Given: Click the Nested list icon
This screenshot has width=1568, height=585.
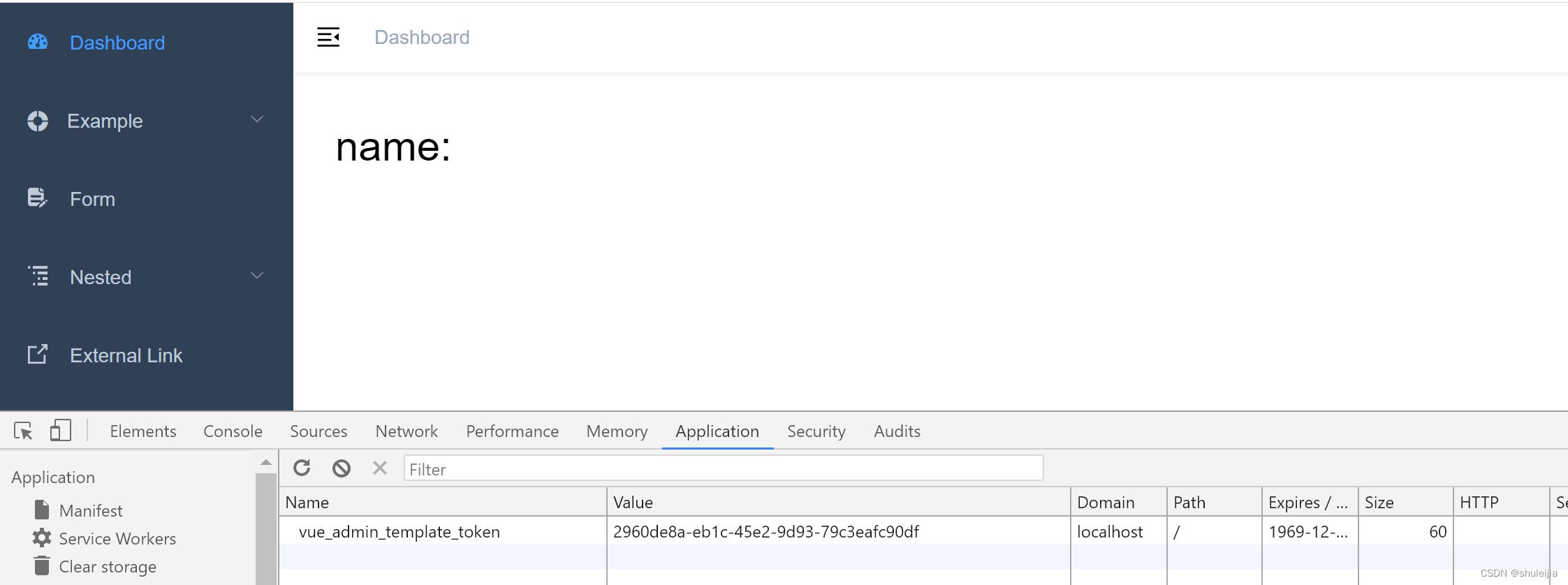Looking at the screenshot, I should [38, 276].
